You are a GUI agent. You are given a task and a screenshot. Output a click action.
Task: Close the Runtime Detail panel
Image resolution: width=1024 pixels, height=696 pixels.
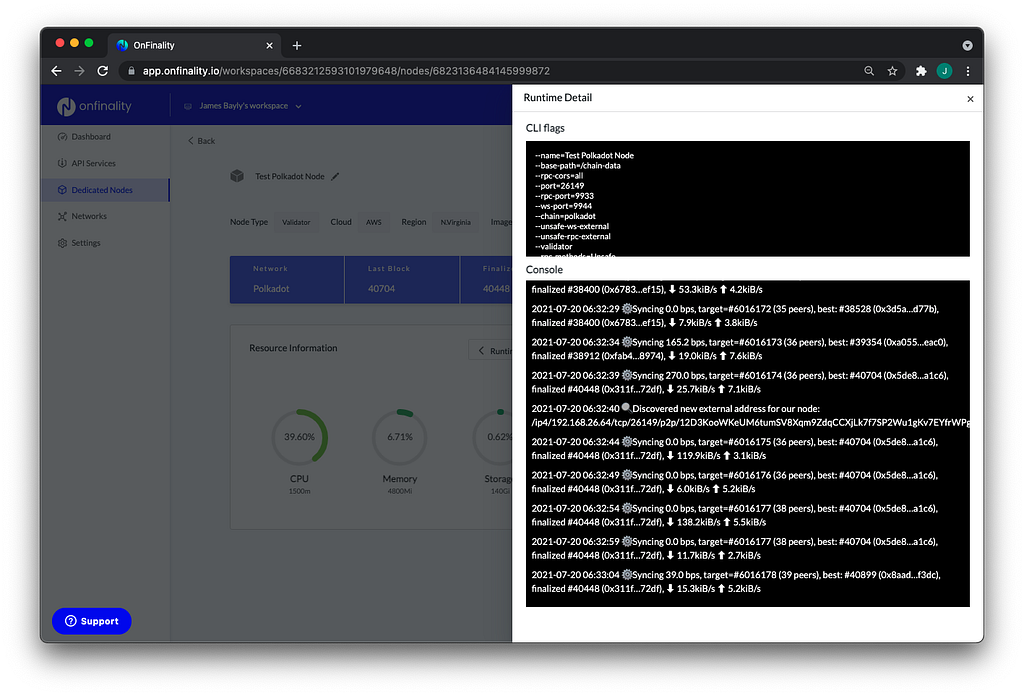point(970,99)
